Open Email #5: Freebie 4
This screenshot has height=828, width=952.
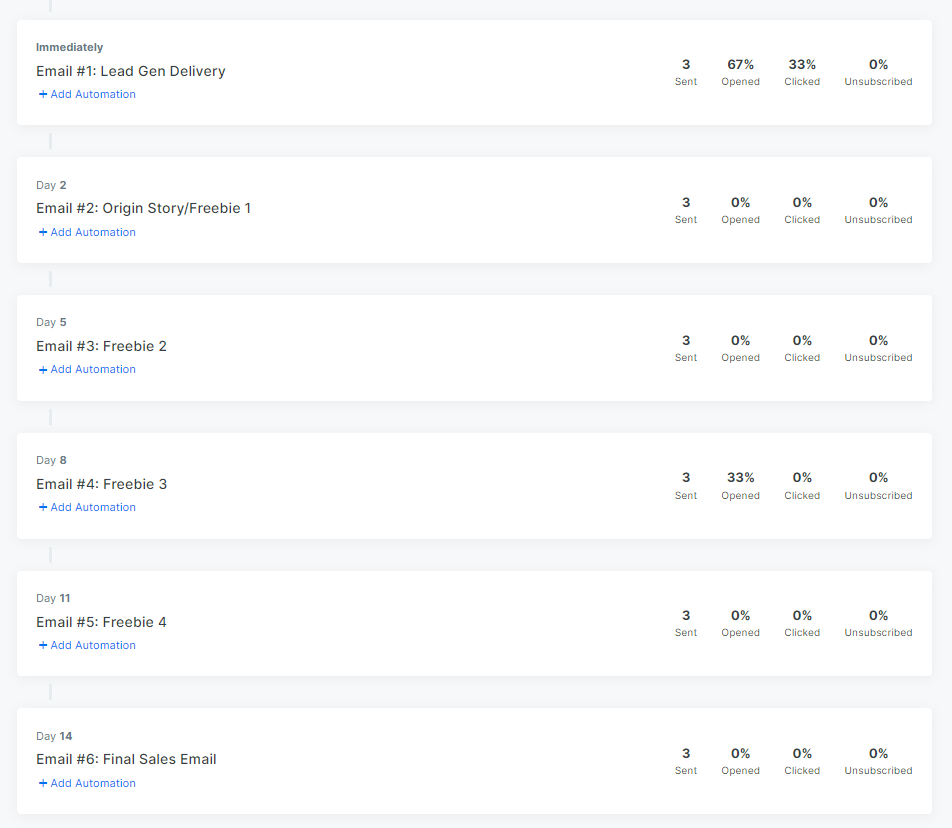pos(101,622)
